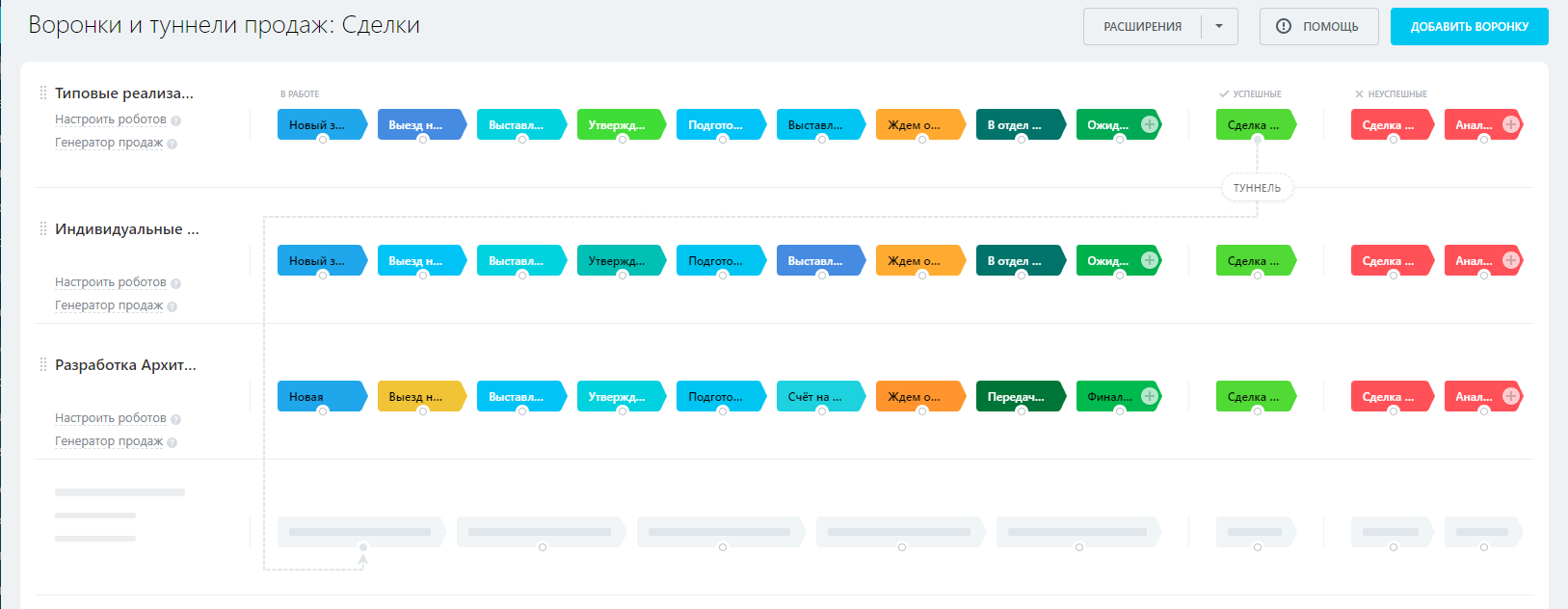
Task: Select yellow Выезд н... stage in Разработка funnel
Action: [419, 397]
